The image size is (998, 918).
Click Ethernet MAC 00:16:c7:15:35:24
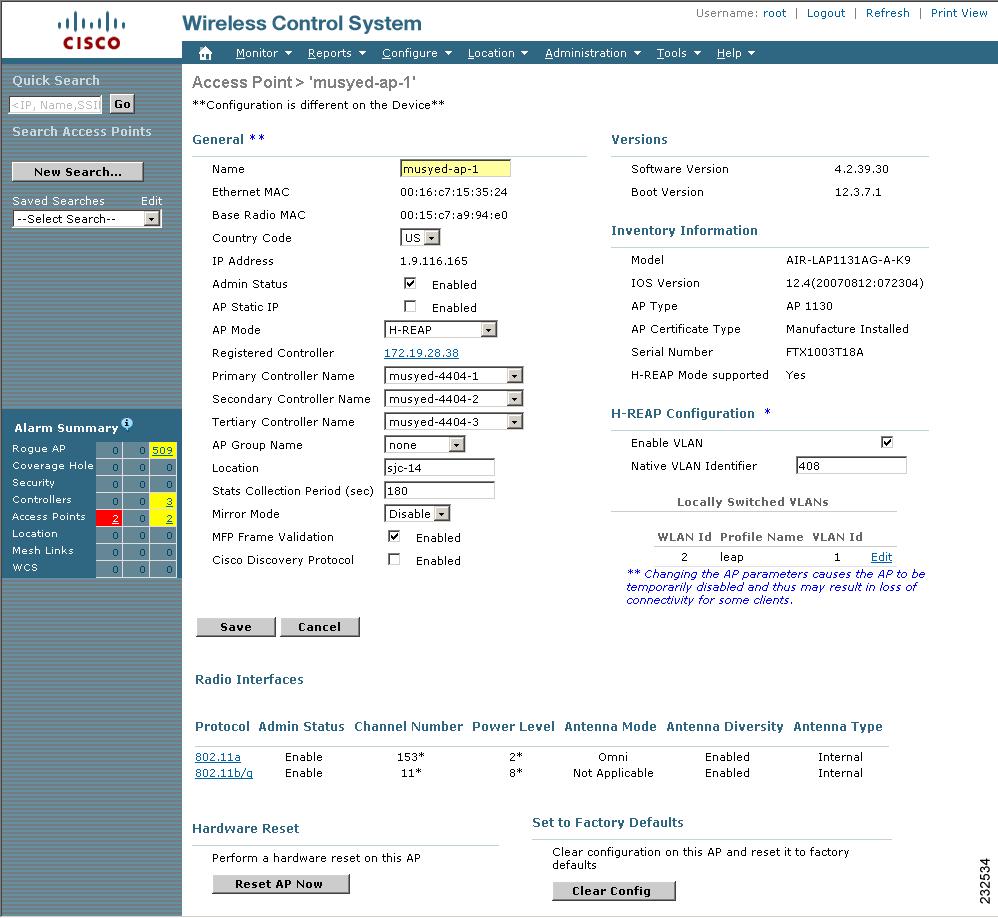[x=454, y=192]
